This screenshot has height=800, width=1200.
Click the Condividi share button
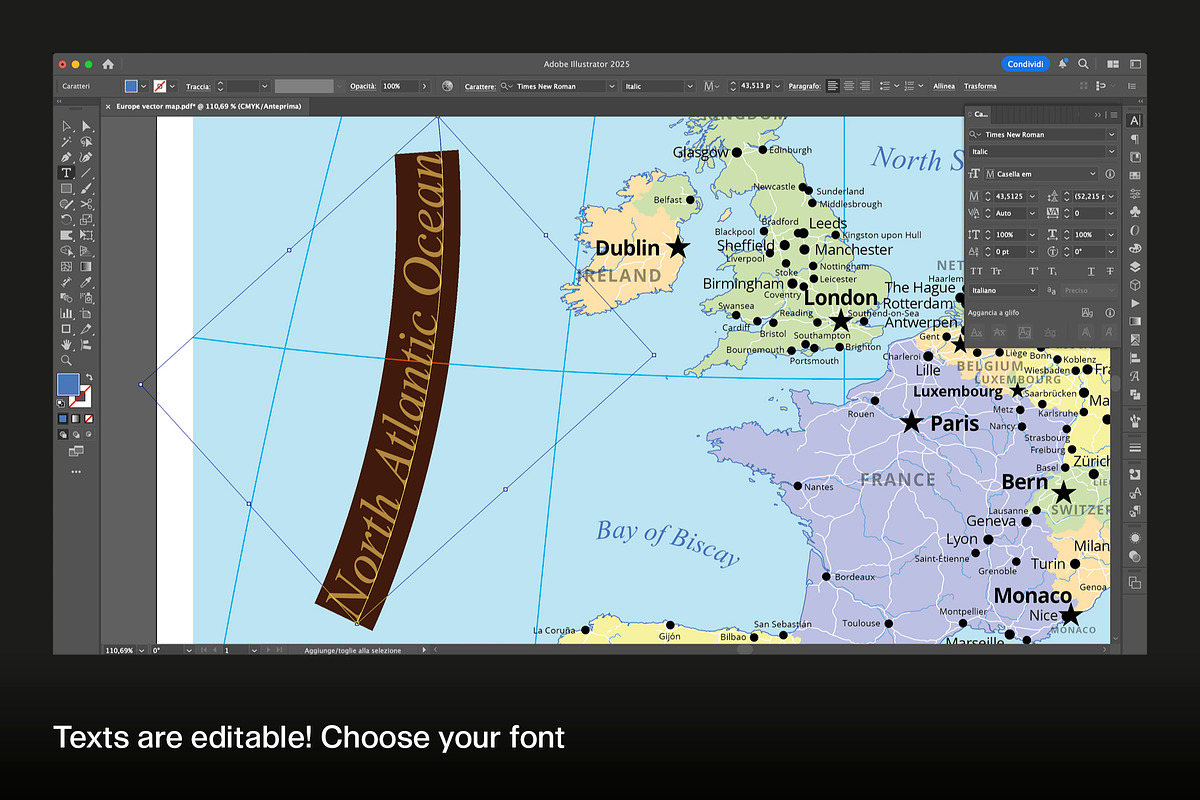pos(1025,64)
